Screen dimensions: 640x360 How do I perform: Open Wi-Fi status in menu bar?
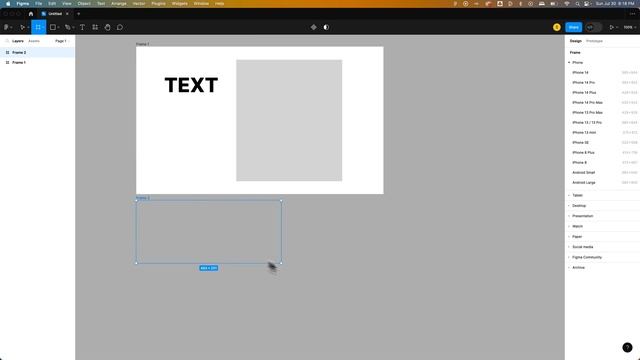pyautogui.click(x=567, y=3)
